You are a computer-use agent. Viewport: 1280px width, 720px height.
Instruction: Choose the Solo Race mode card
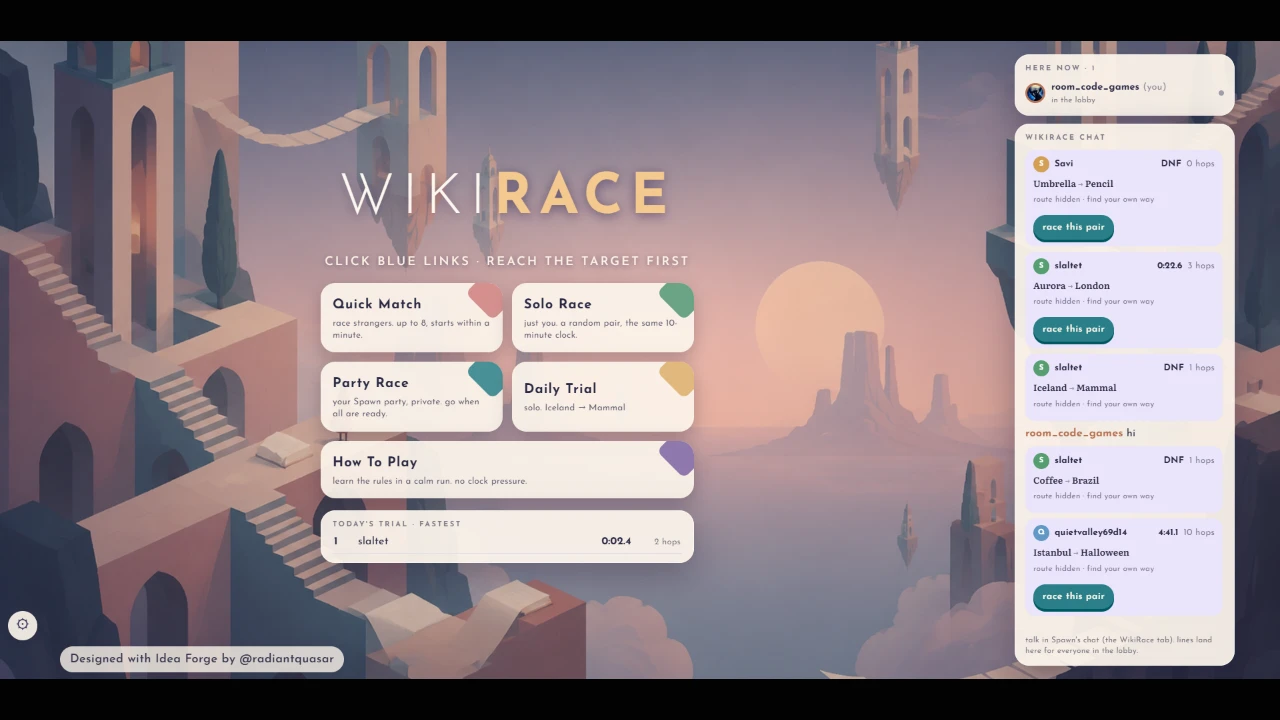click(x=602, y=317)
